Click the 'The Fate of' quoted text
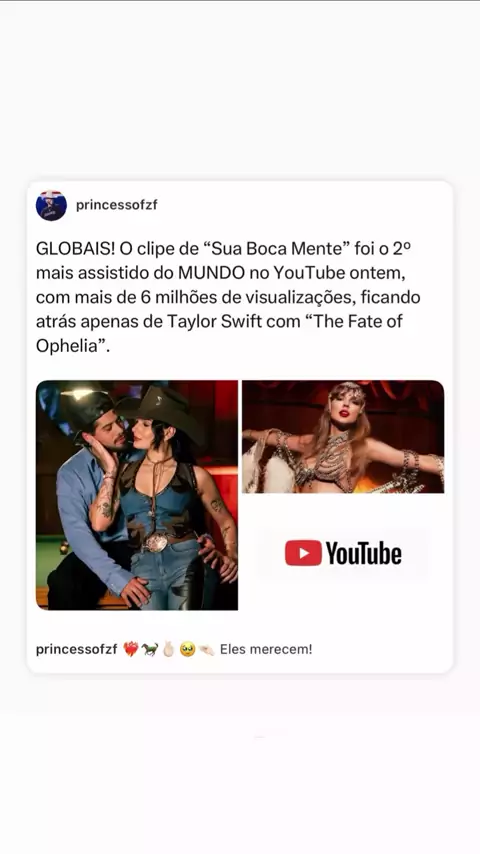 355,321
